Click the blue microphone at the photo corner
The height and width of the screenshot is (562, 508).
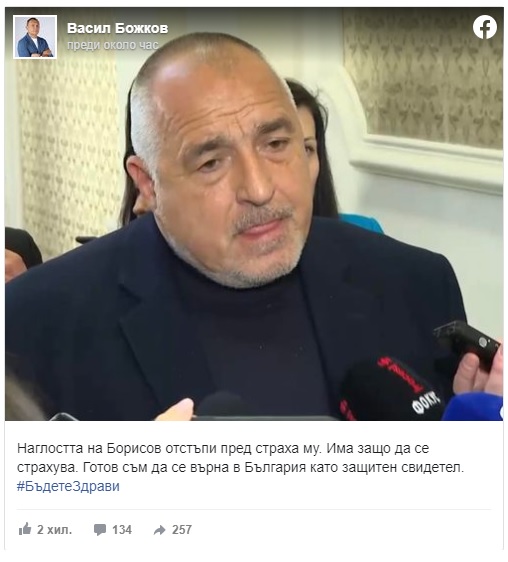click(x=473, y=407)
